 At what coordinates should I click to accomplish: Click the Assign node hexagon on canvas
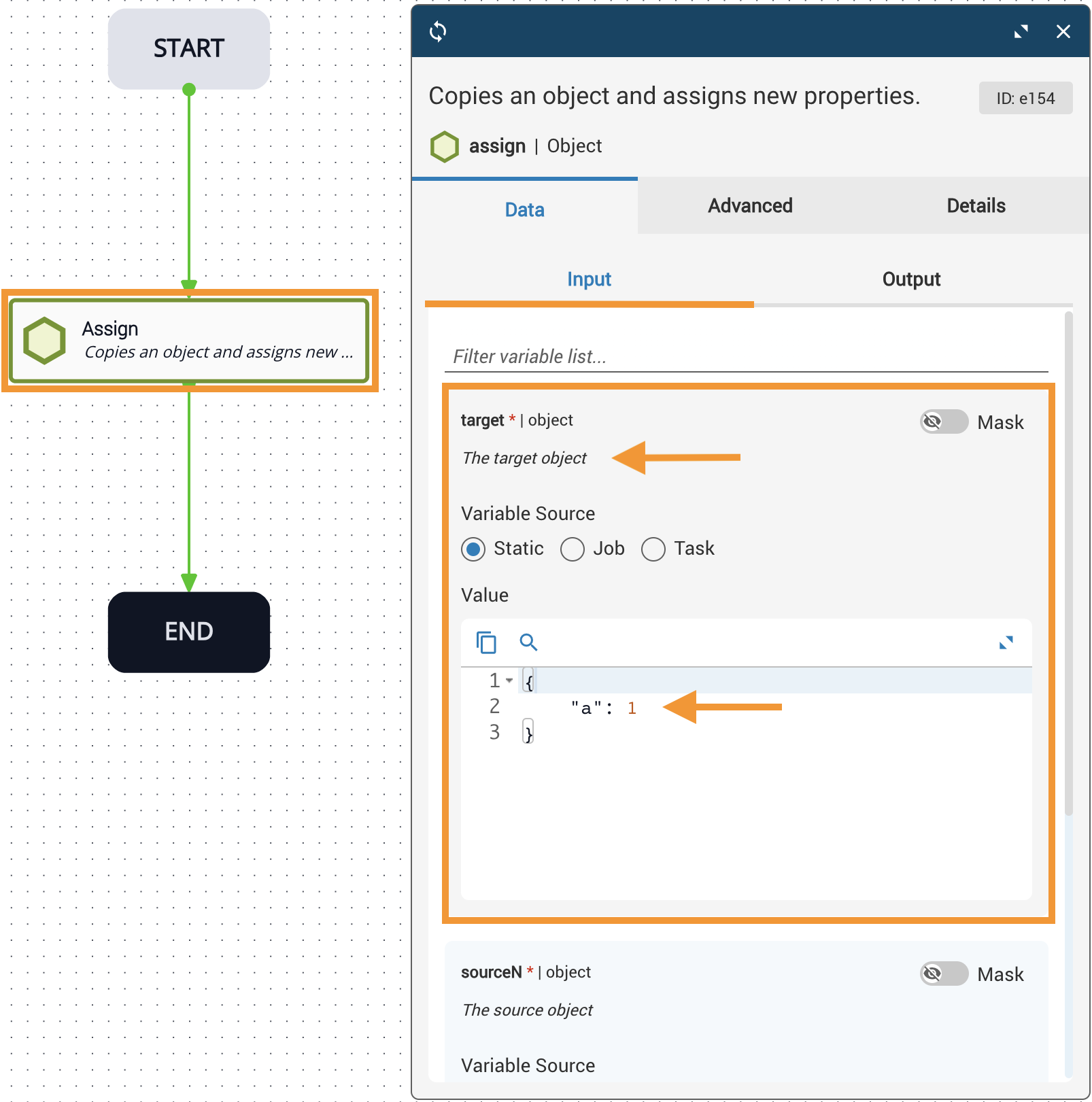[45, 341]
